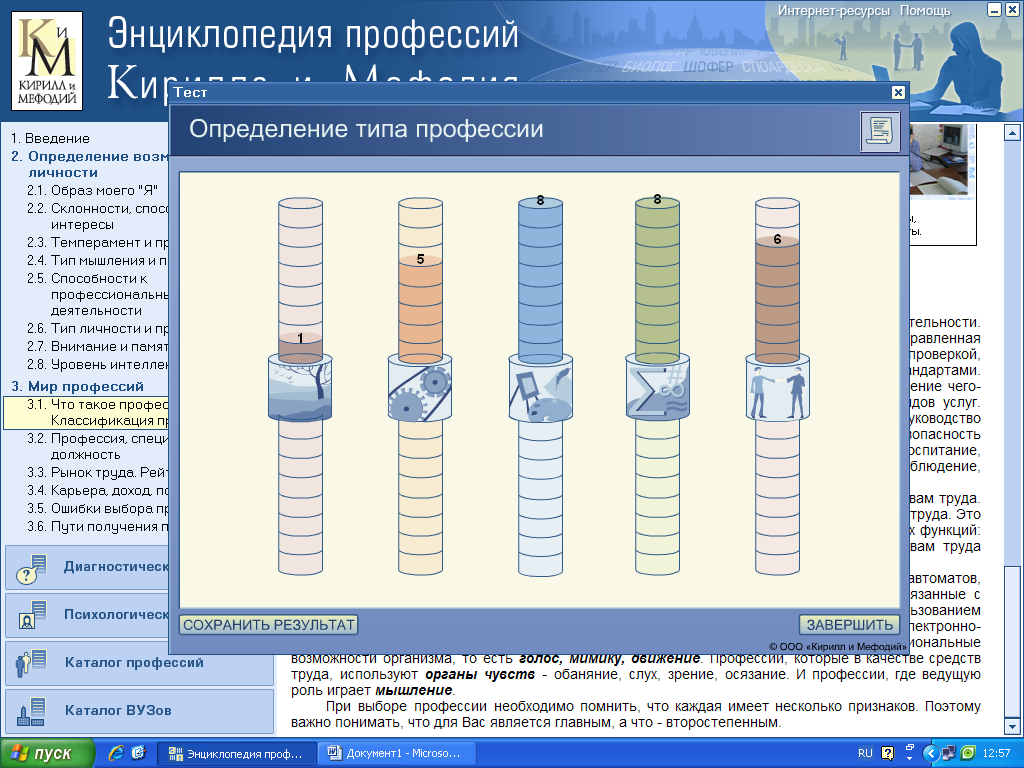Open the Помощь menu

click(x=925, y=11)
